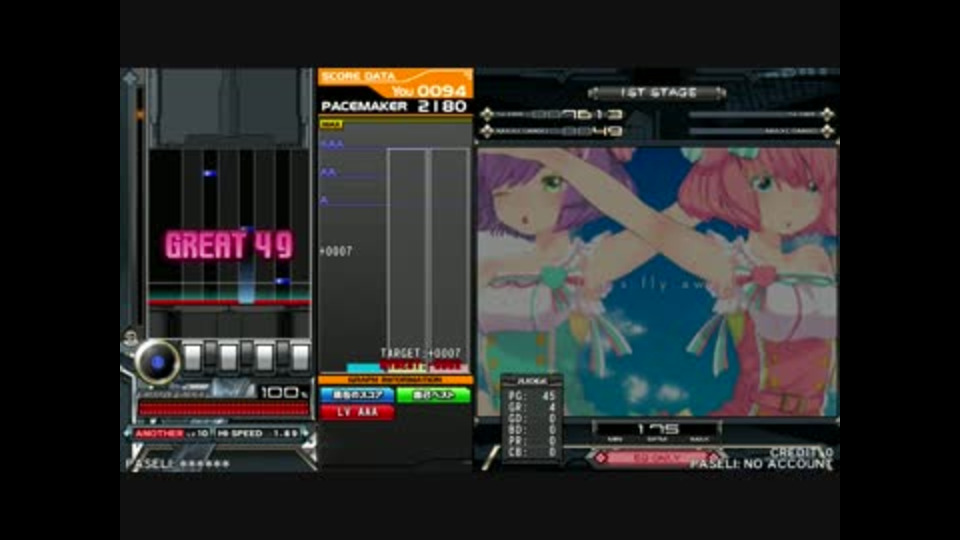This screenshot has height=540, width=960.
Task: Click the AAA rank line label
Action: pyautogui.click(x=332, y=144)
